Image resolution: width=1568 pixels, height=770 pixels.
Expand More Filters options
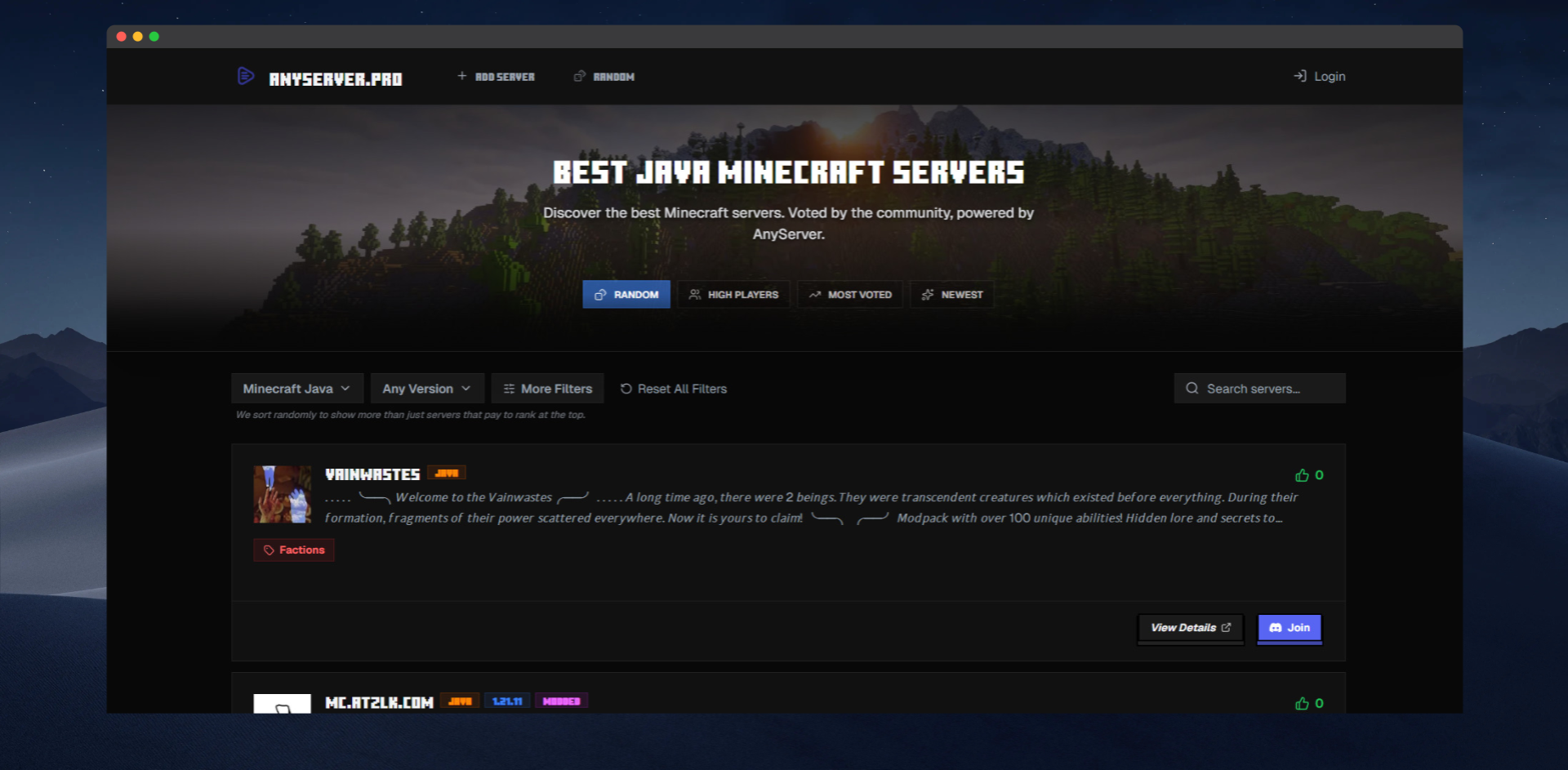coord(547,388)
